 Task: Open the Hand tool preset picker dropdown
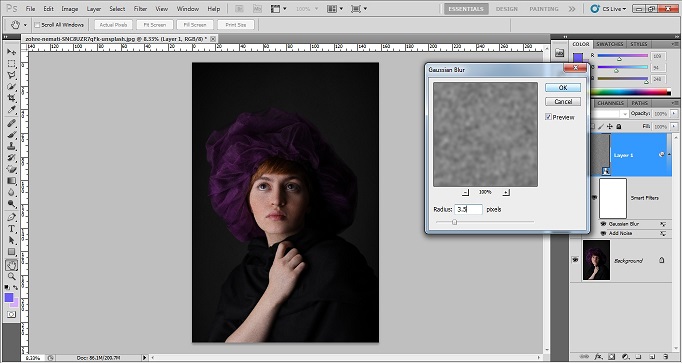click(x=25, y=25)
